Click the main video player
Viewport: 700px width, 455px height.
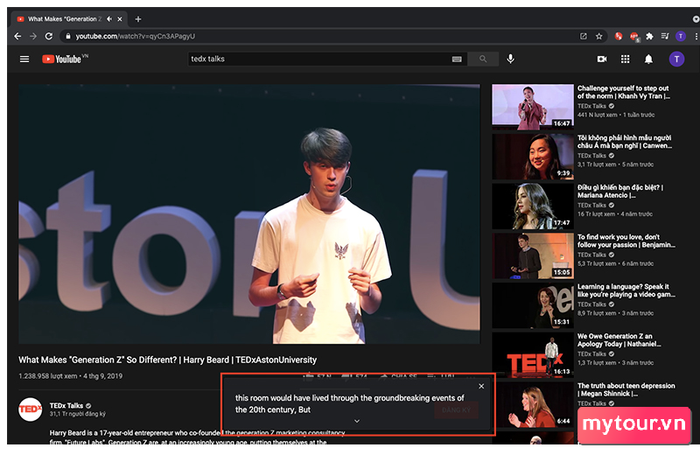tap(249, 214)
